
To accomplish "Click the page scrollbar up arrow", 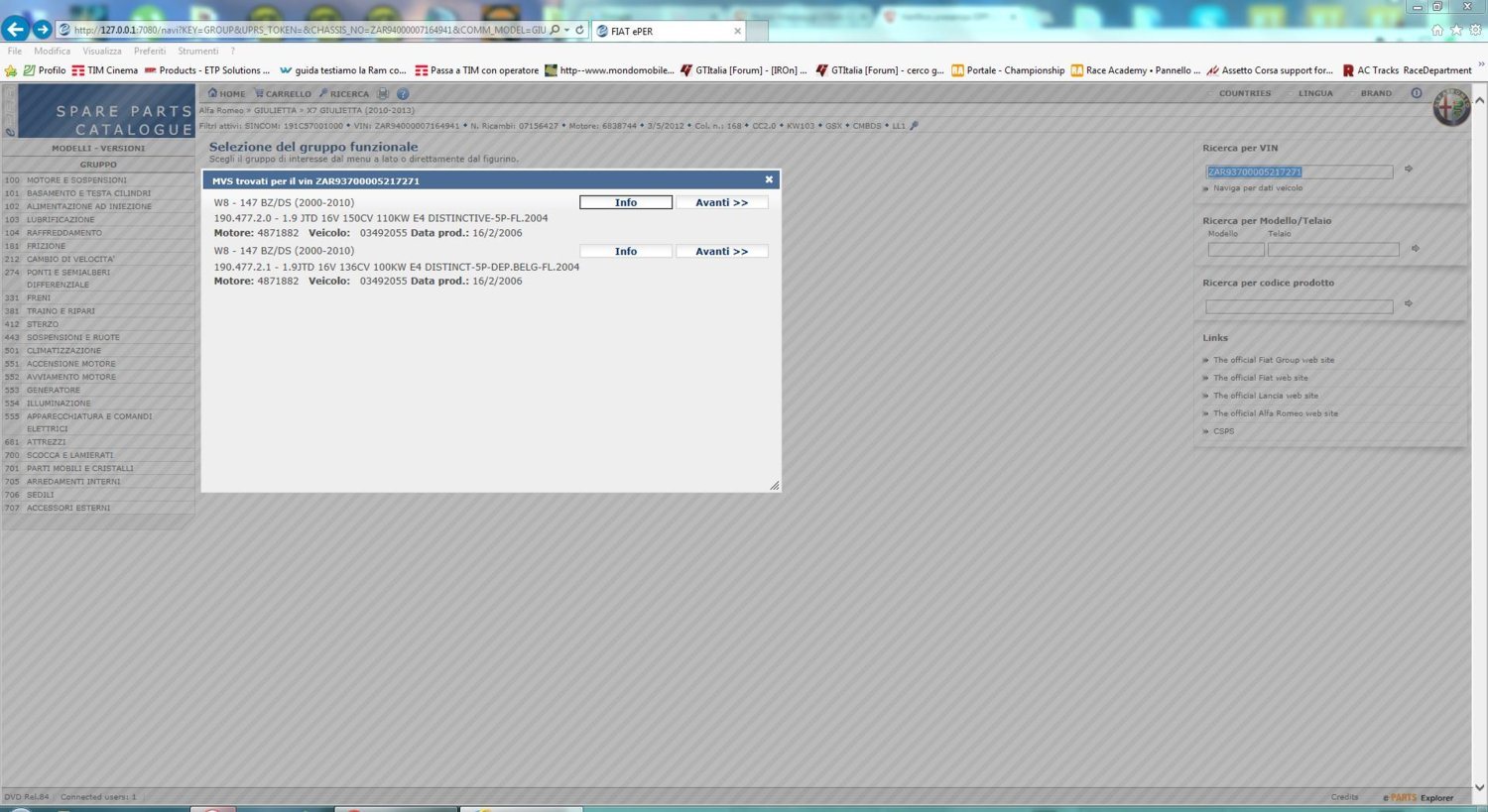I will click(x=1479, y=100).
